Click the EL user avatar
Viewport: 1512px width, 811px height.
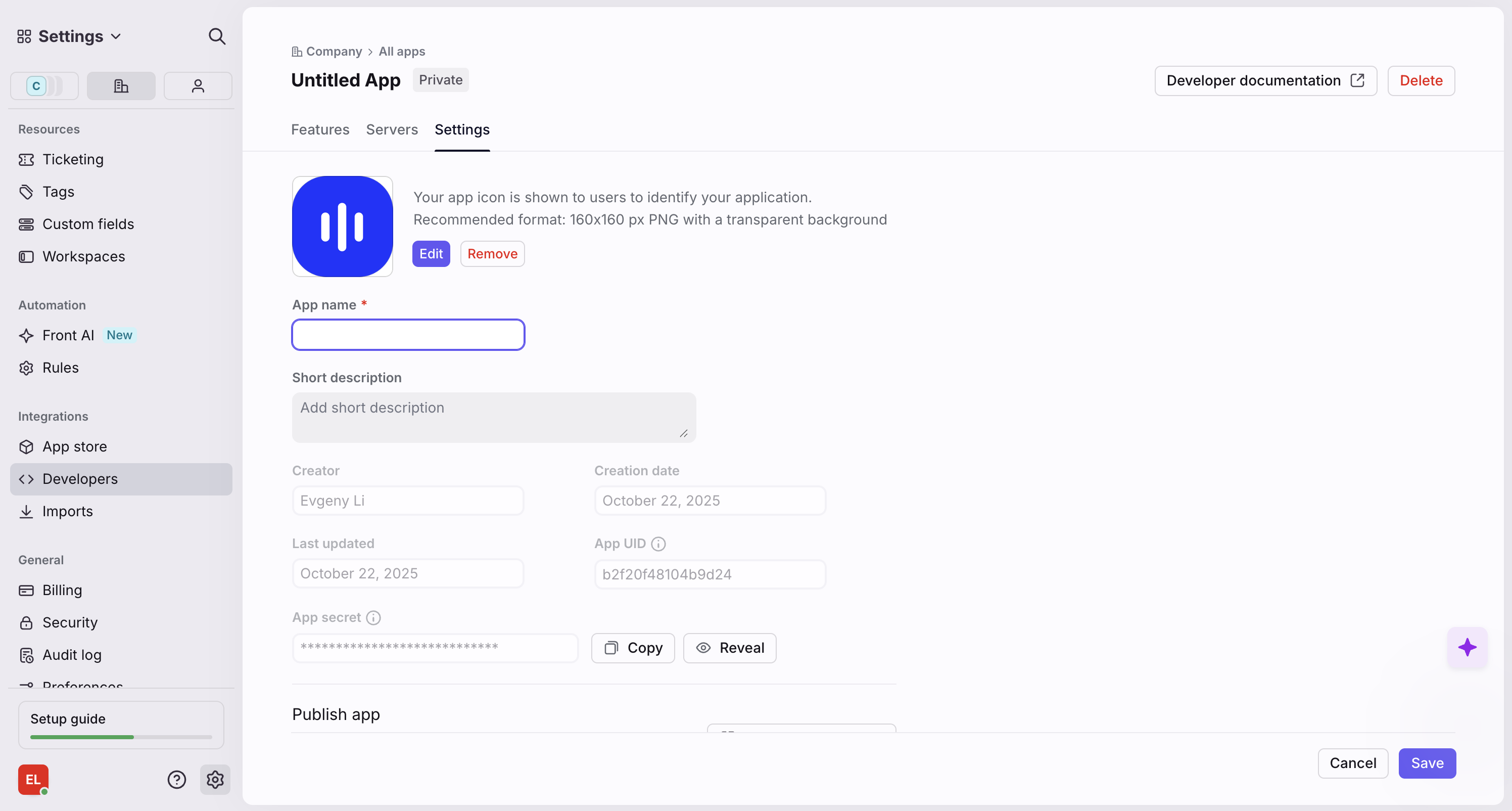tap(33, 779)
